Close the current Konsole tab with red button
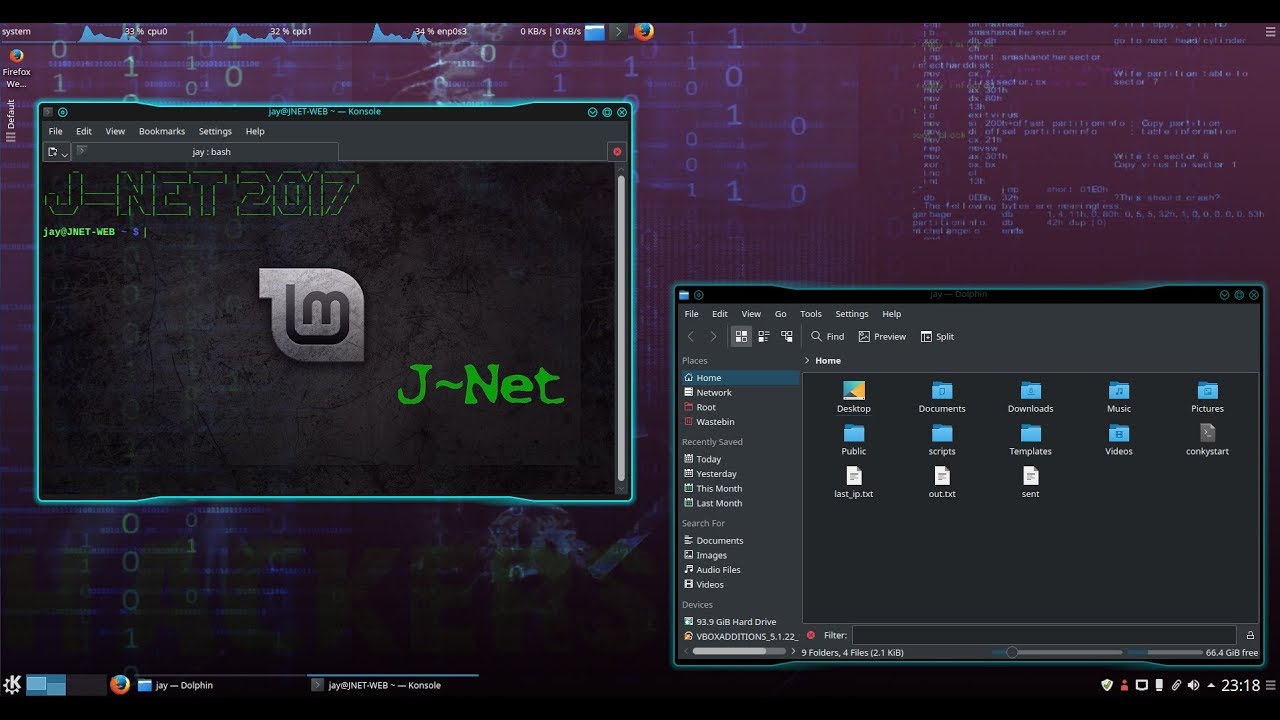1280x720 pixels. coord(617,152)
